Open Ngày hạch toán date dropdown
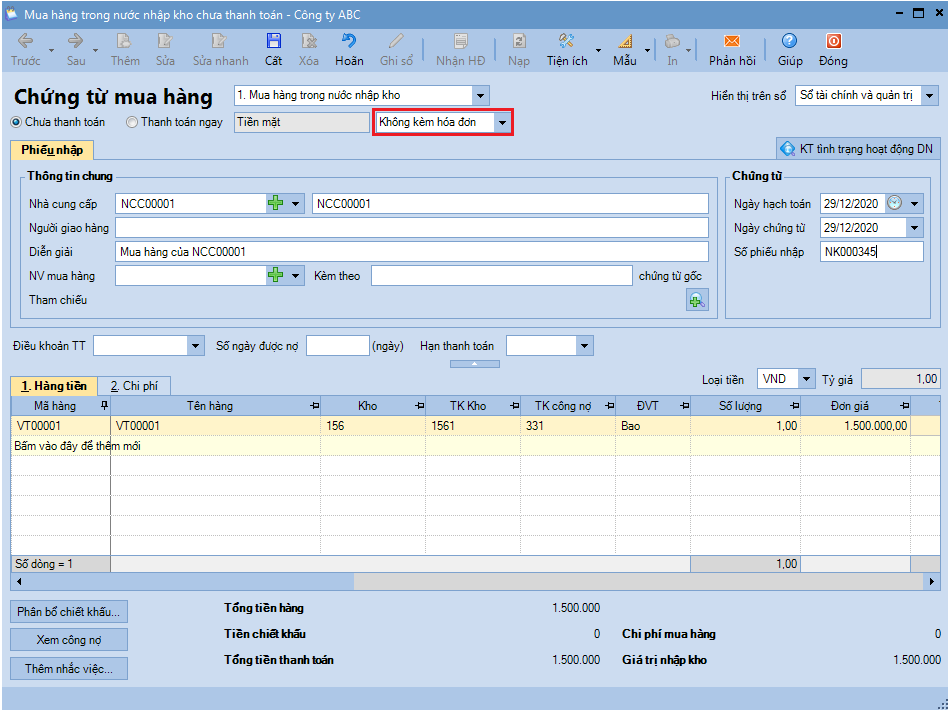Screen dimensions: 949x711 point(915,203)
